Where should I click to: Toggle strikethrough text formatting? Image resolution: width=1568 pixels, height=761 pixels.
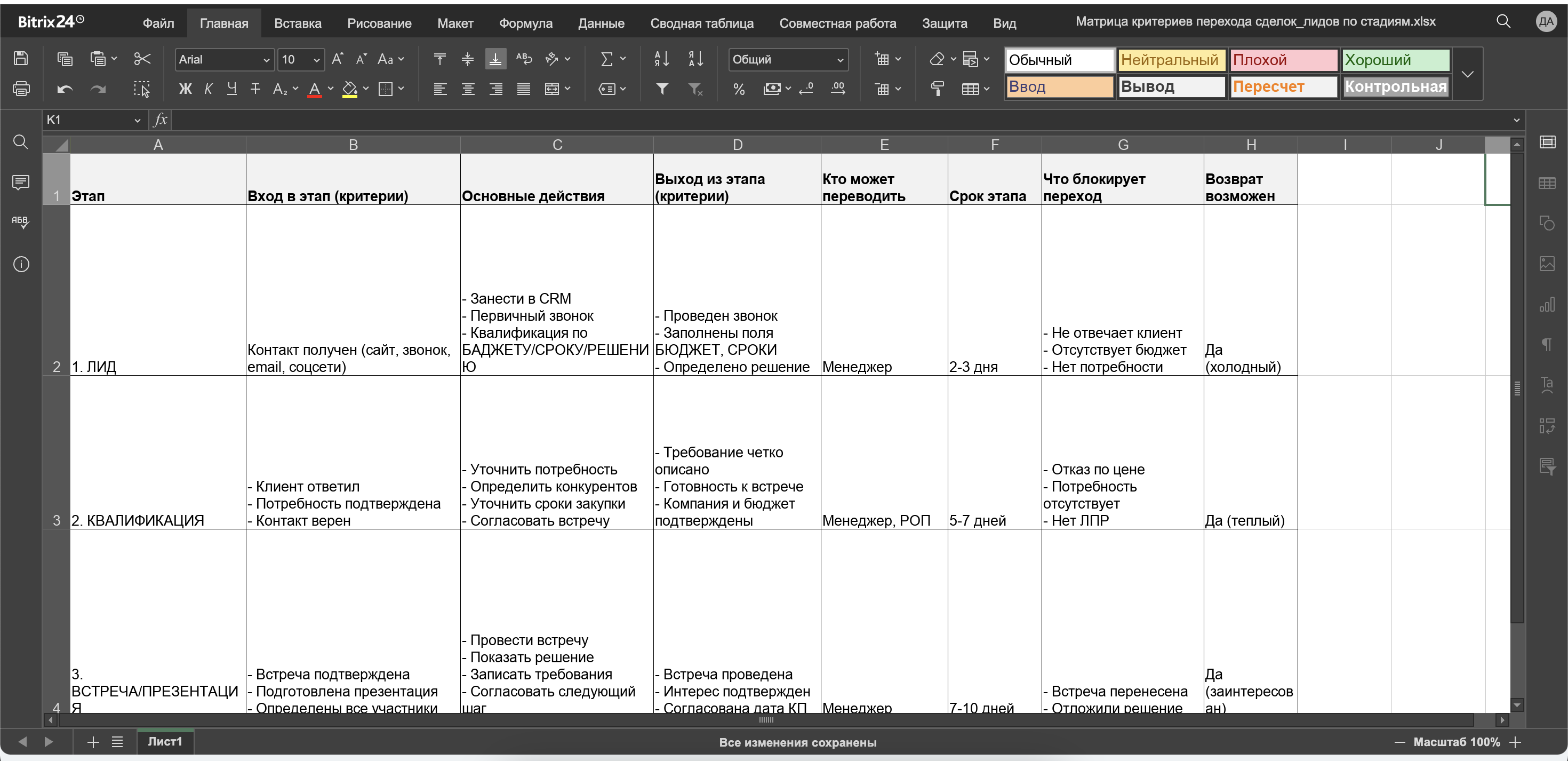click(255, 89)
